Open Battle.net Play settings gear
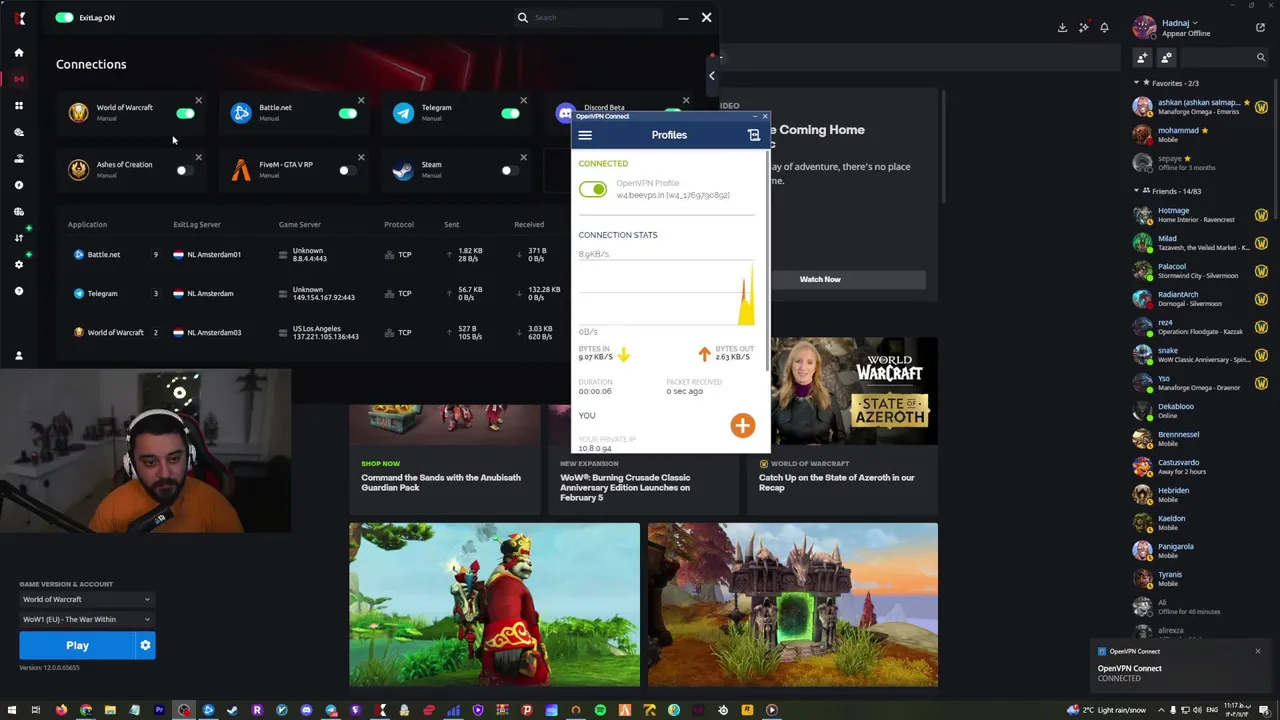This screenshot has width=1280, height=720. tap(145, 645)
